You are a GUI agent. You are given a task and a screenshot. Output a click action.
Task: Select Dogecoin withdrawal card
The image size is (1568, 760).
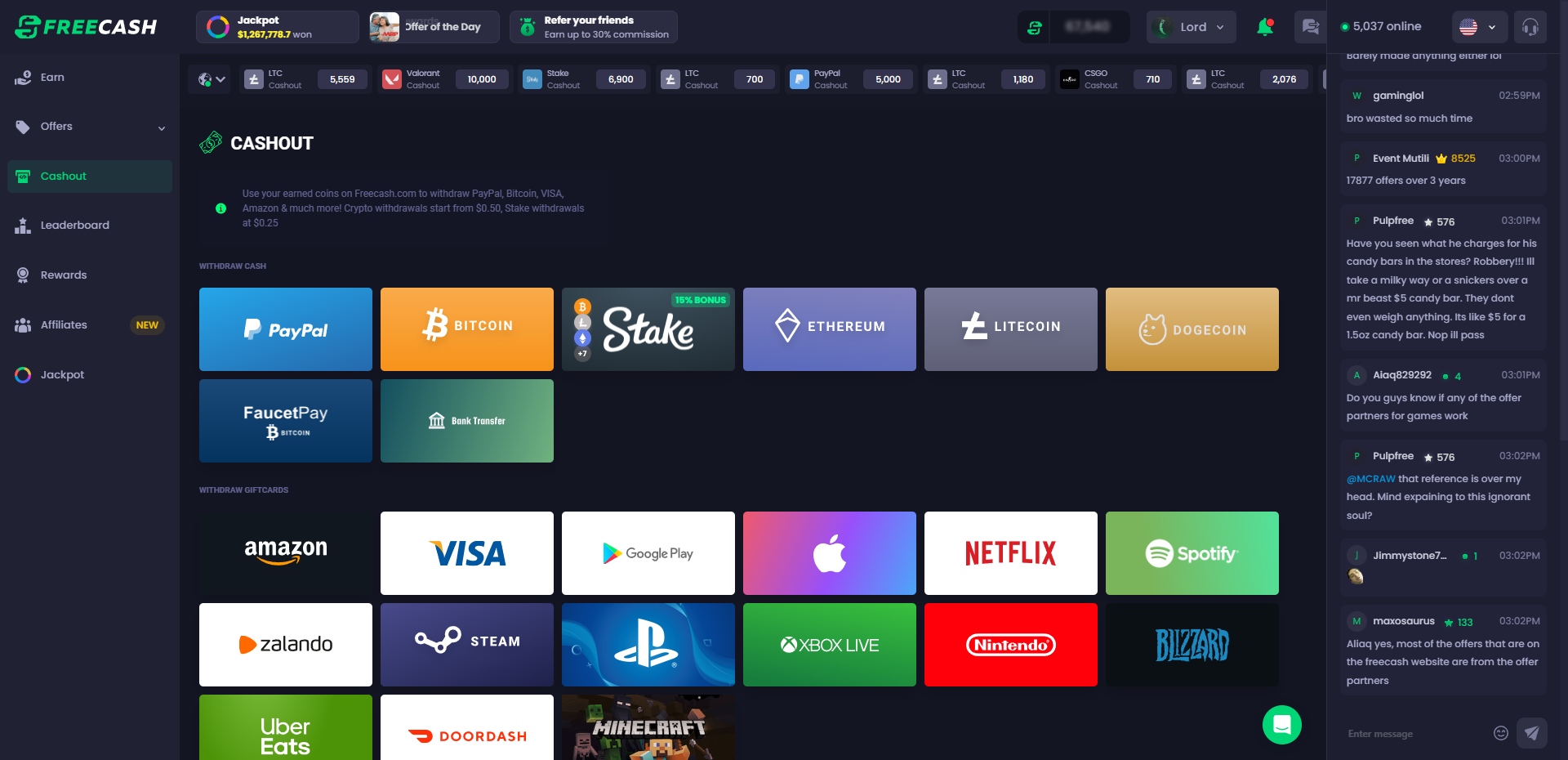coord(1192,329)
